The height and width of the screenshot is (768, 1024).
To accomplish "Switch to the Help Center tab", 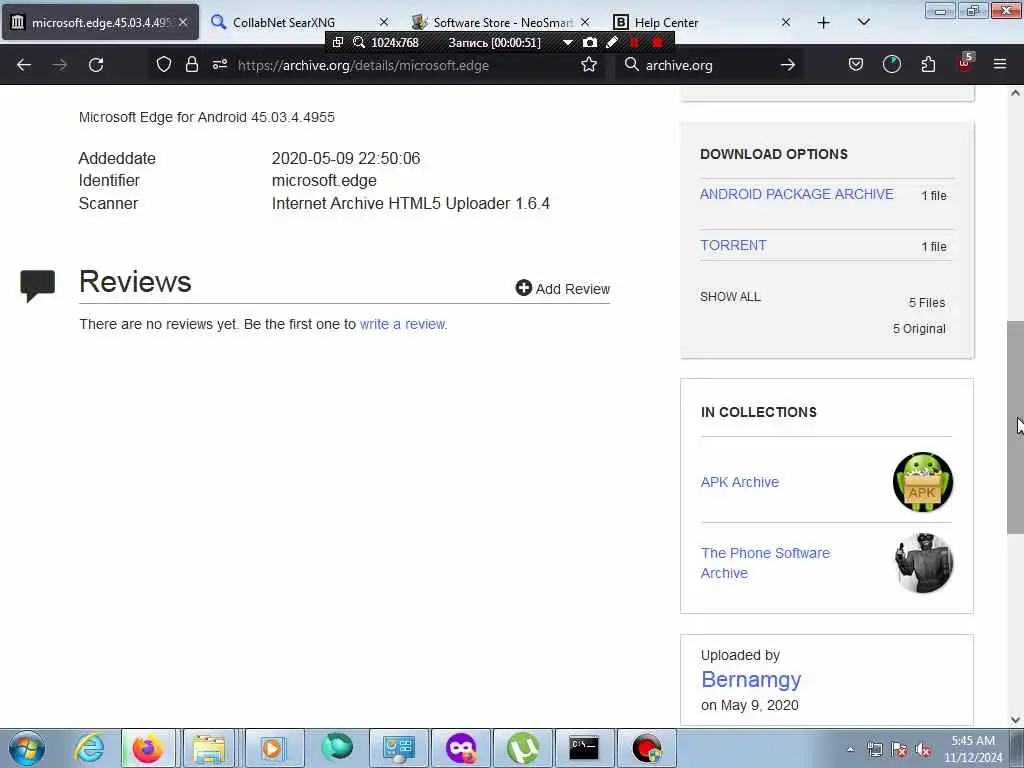I will coord(666,22).
